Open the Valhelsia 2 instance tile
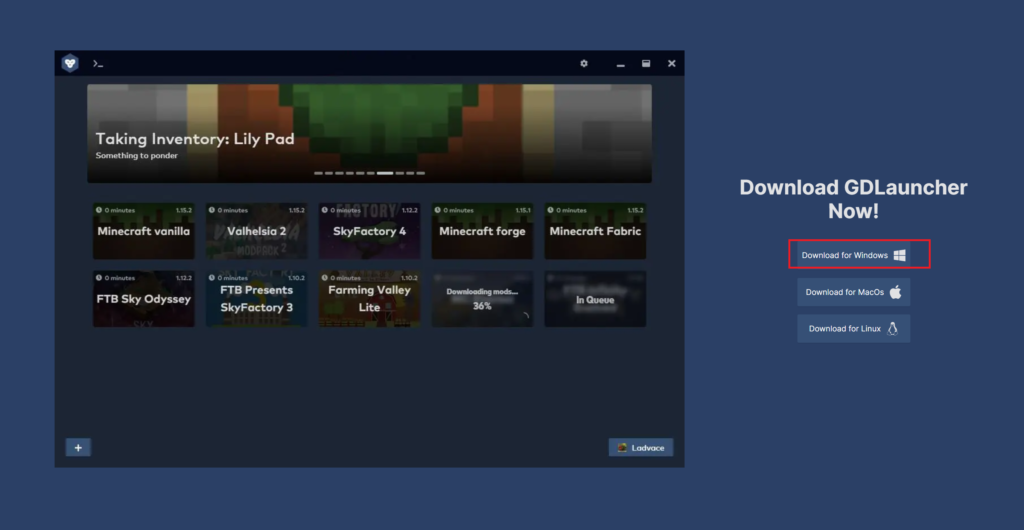The width and height of the screenshot is (1024, 530). click(x=257, y=231)
